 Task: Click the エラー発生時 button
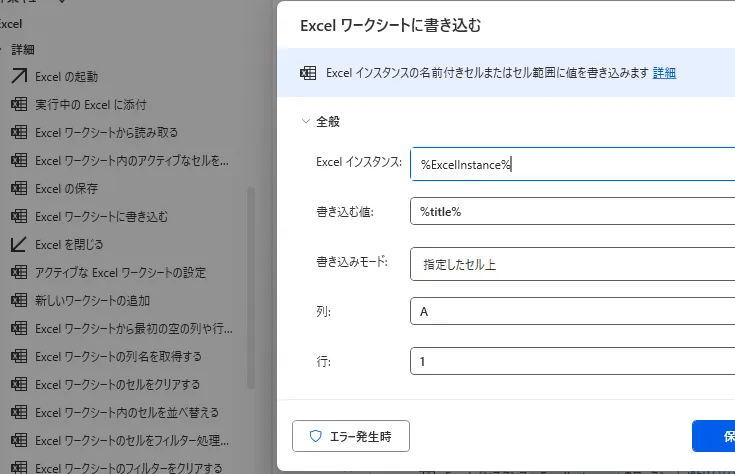(350, 436)
